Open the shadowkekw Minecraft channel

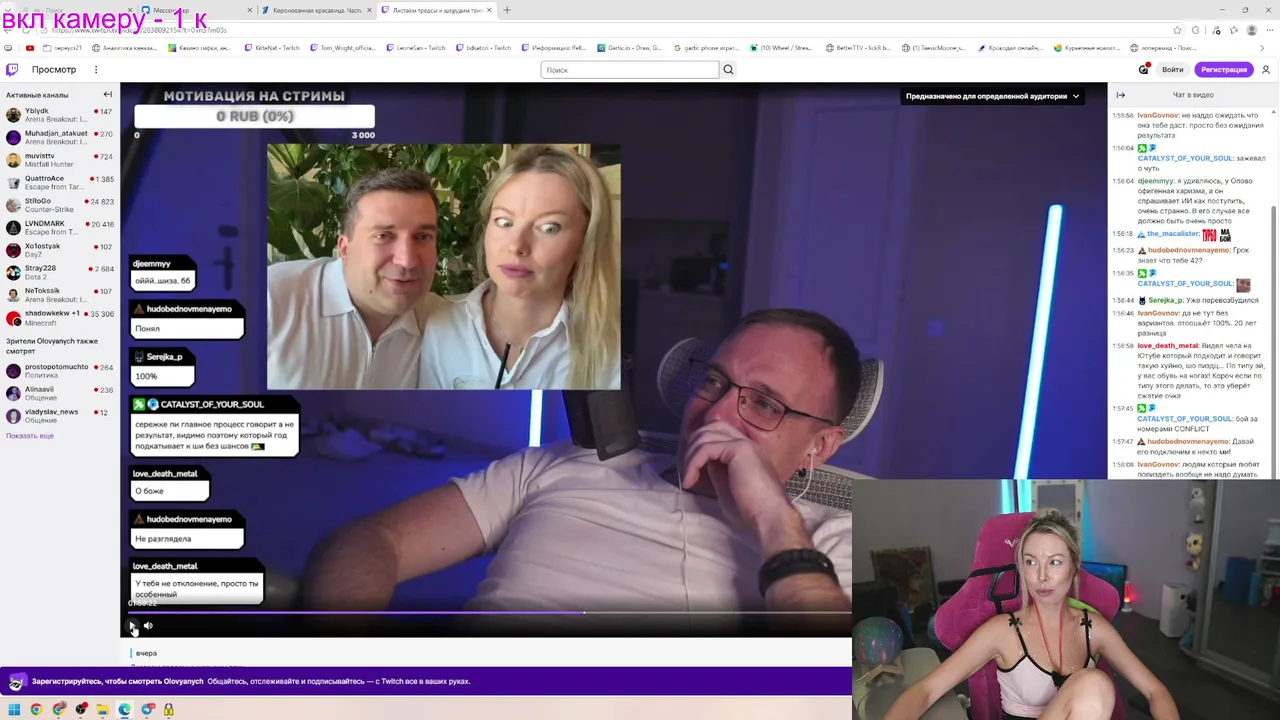pos(58,318)
